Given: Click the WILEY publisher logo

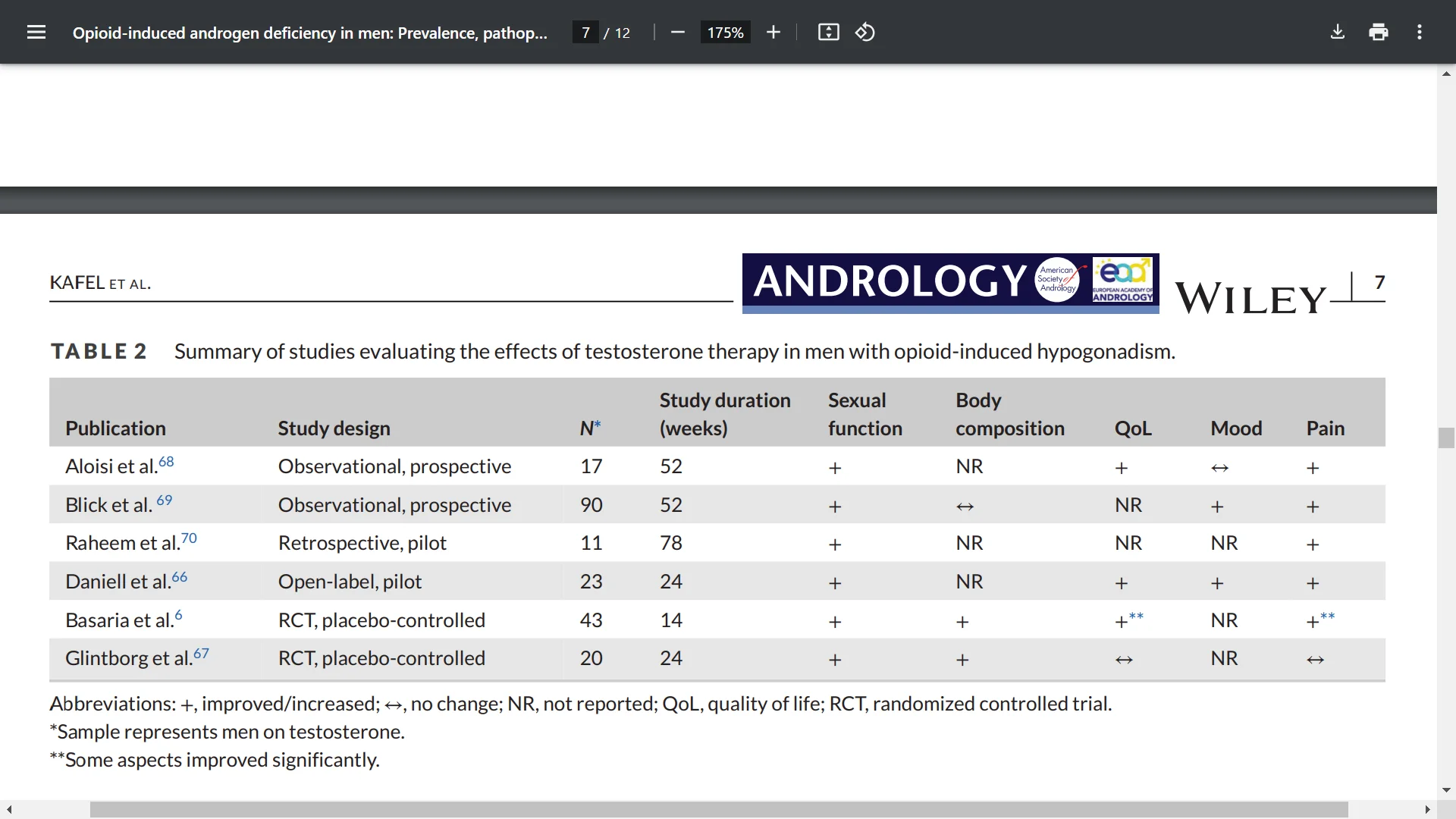Looking at the screenshot, I should (x=1251, y=298).
